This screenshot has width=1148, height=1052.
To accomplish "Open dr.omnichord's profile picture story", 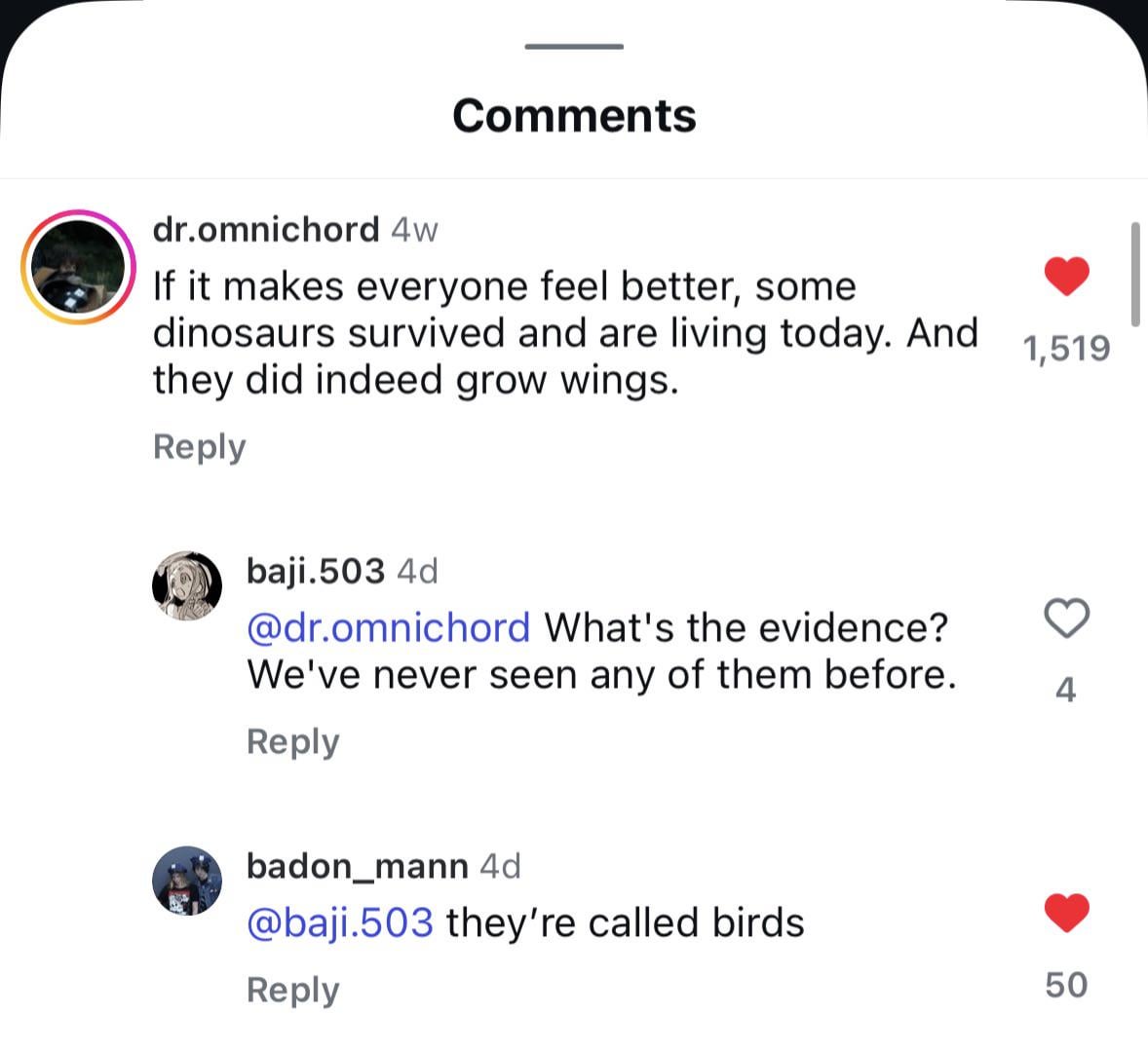I will coord(78,265).
